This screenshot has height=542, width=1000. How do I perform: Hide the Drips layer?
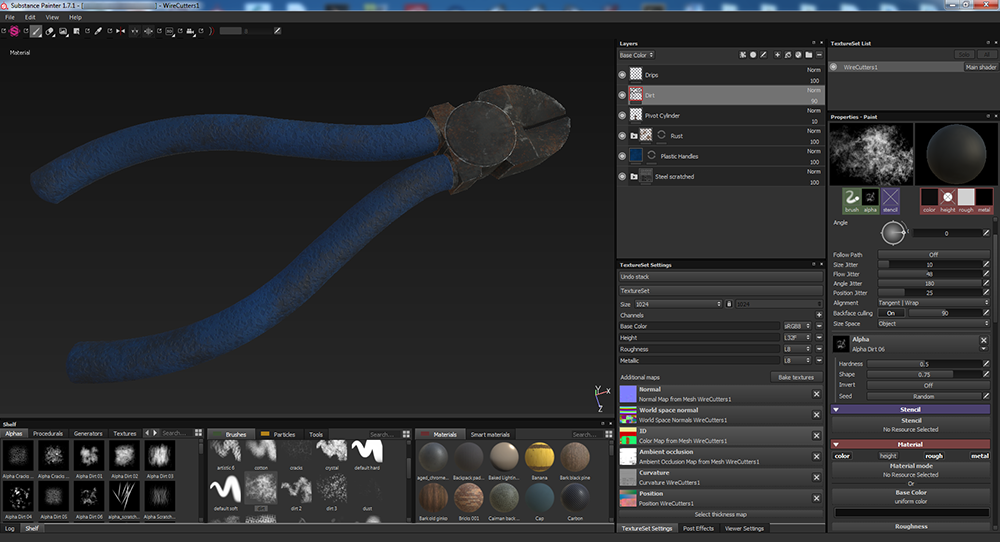coord(622,75)
